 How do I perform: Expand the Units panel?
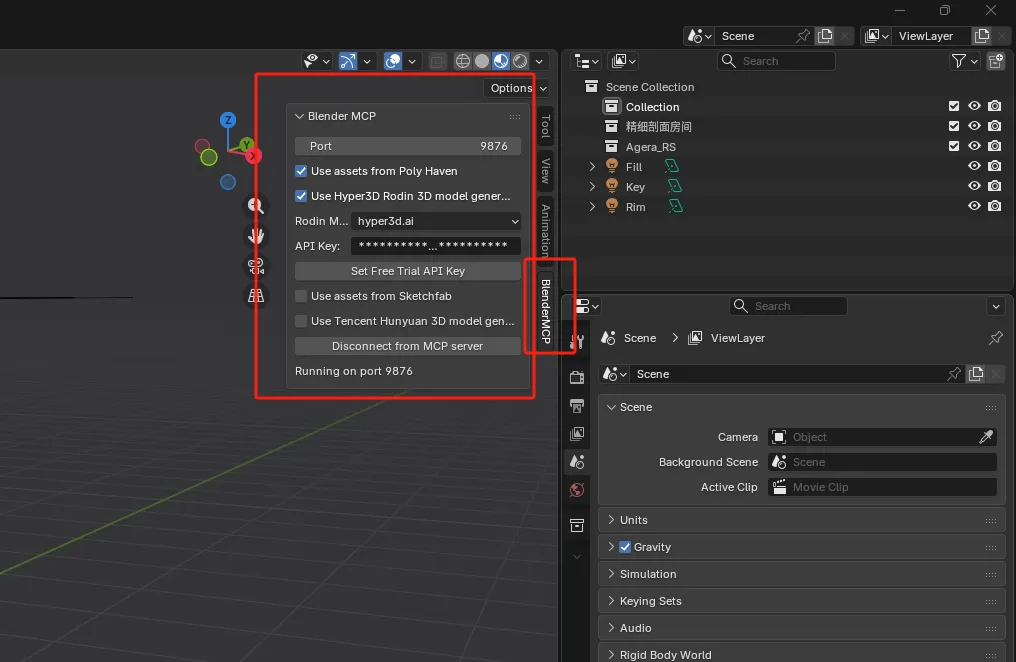click(x=634, y=520)
